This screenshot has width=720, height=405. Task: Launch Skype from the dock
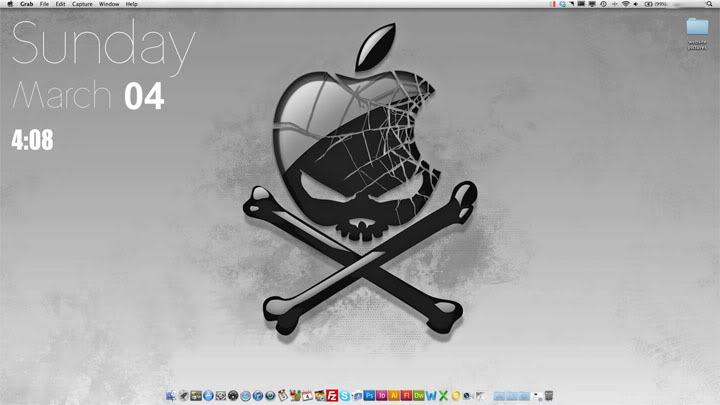pyautogui.click(x=344, y=395)
